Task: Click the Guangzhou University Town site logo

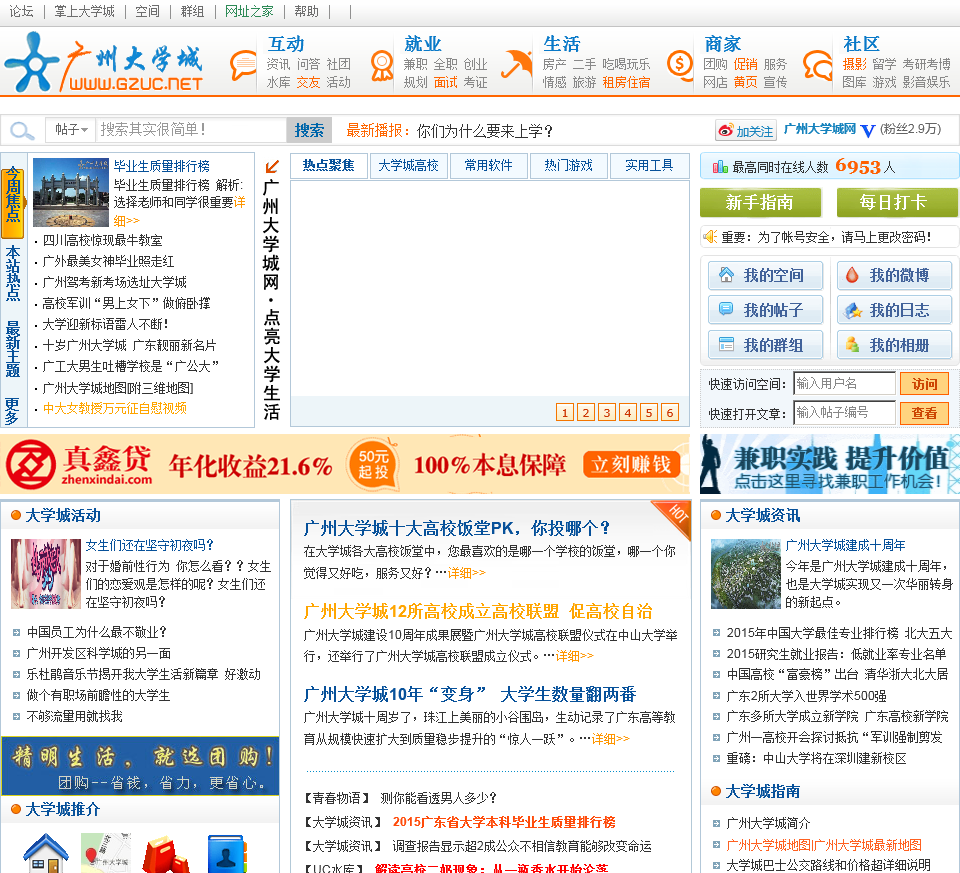Action: (x=104, y=64)
